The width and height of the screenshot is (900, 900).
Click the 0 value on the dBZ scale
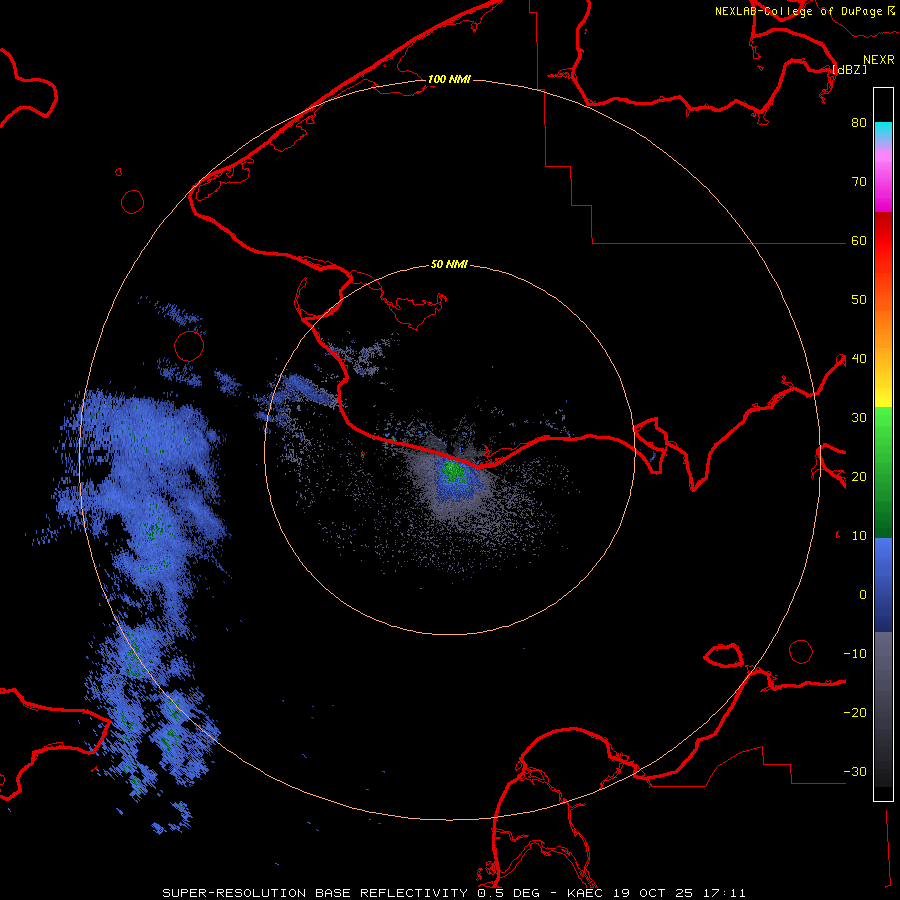click(x=863, y=595)
